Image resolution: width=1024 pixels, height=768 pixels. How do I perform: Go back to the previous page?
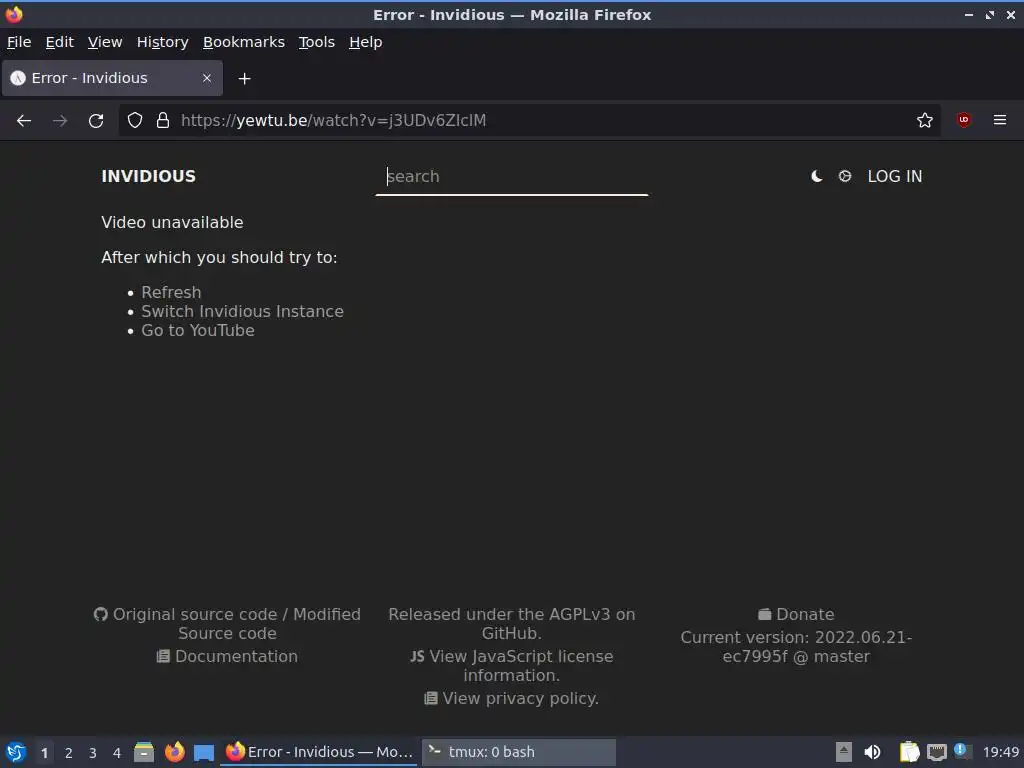tap(24, 120)
